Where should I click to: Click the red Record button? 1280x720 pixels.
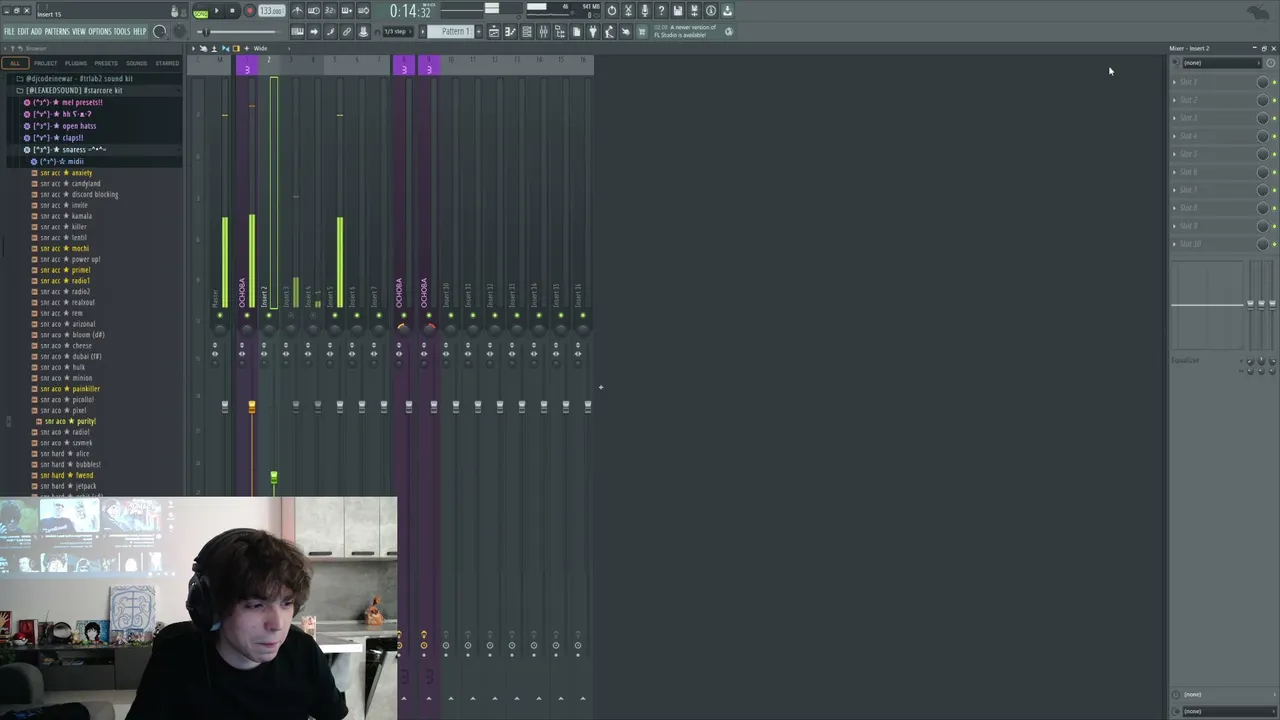(x=249, y=11)
